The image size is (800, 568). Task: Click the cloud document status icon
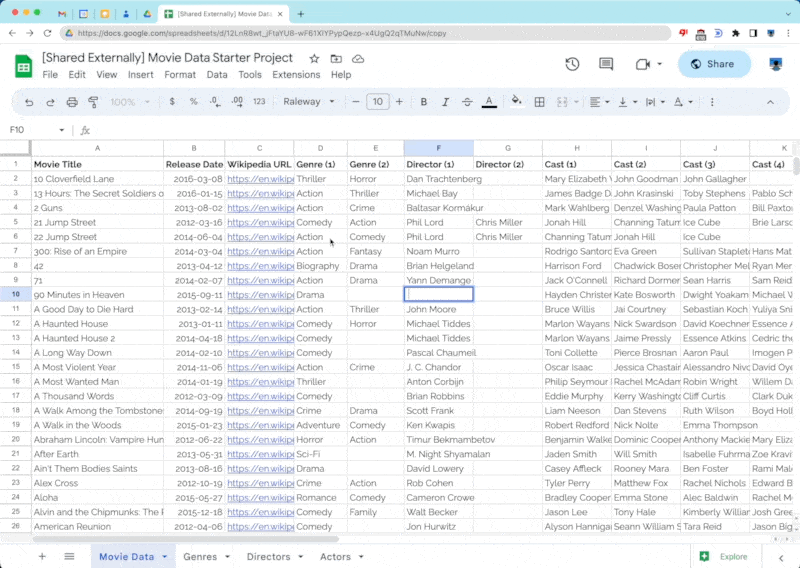358,59
